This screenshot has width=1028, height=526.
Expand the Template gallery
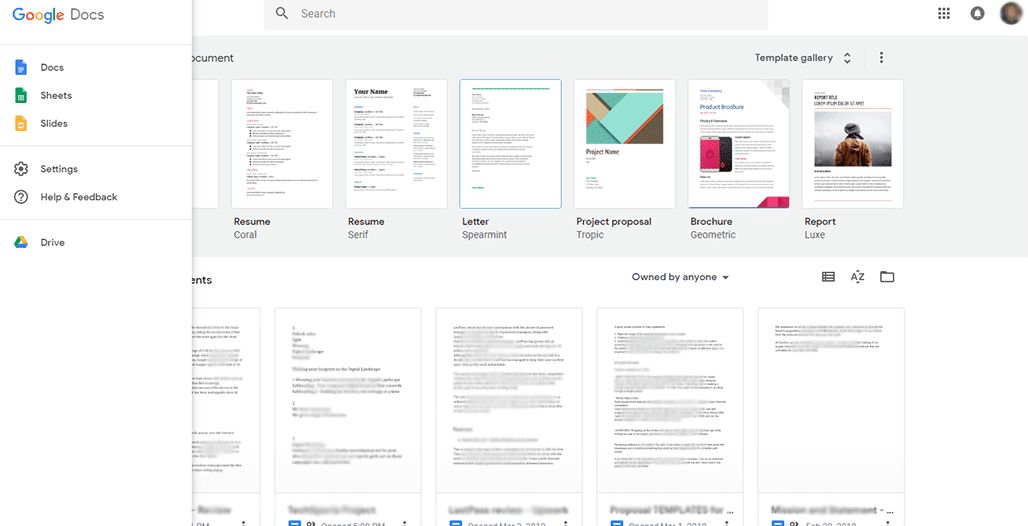[x=803, y=58]
